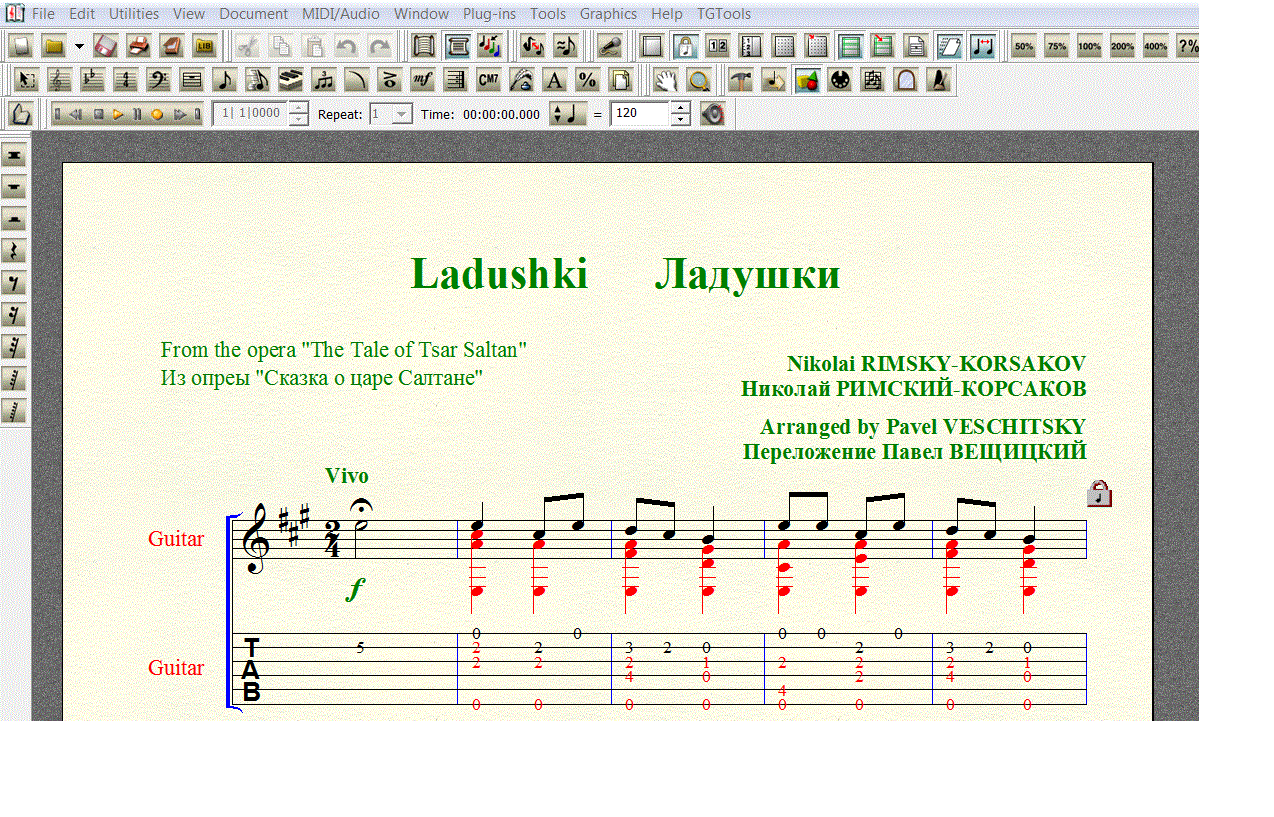This screenshot has height=817, width=1274.
Task: Select the Key Signature tool
Action: tap(93, 80)
